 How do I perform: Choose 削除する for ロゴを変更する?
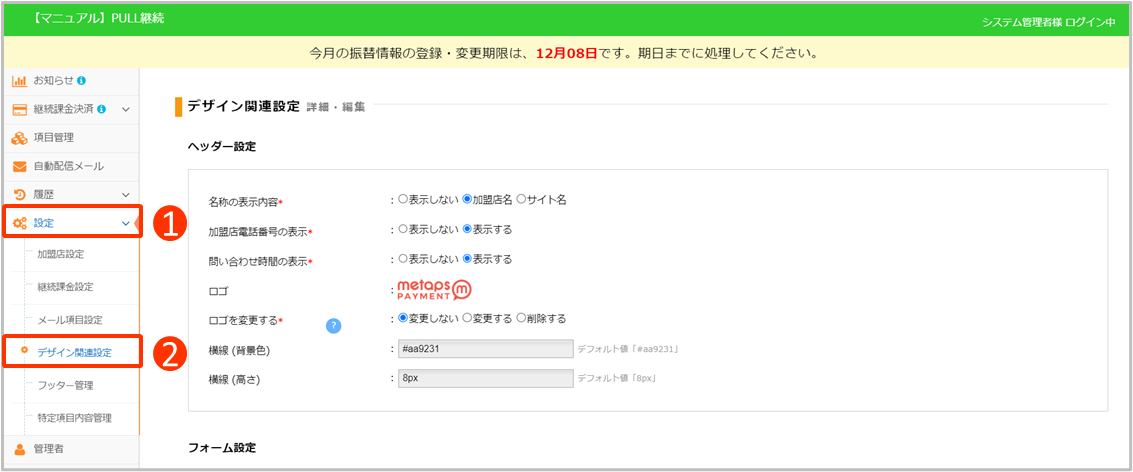(x=521, y=318)
